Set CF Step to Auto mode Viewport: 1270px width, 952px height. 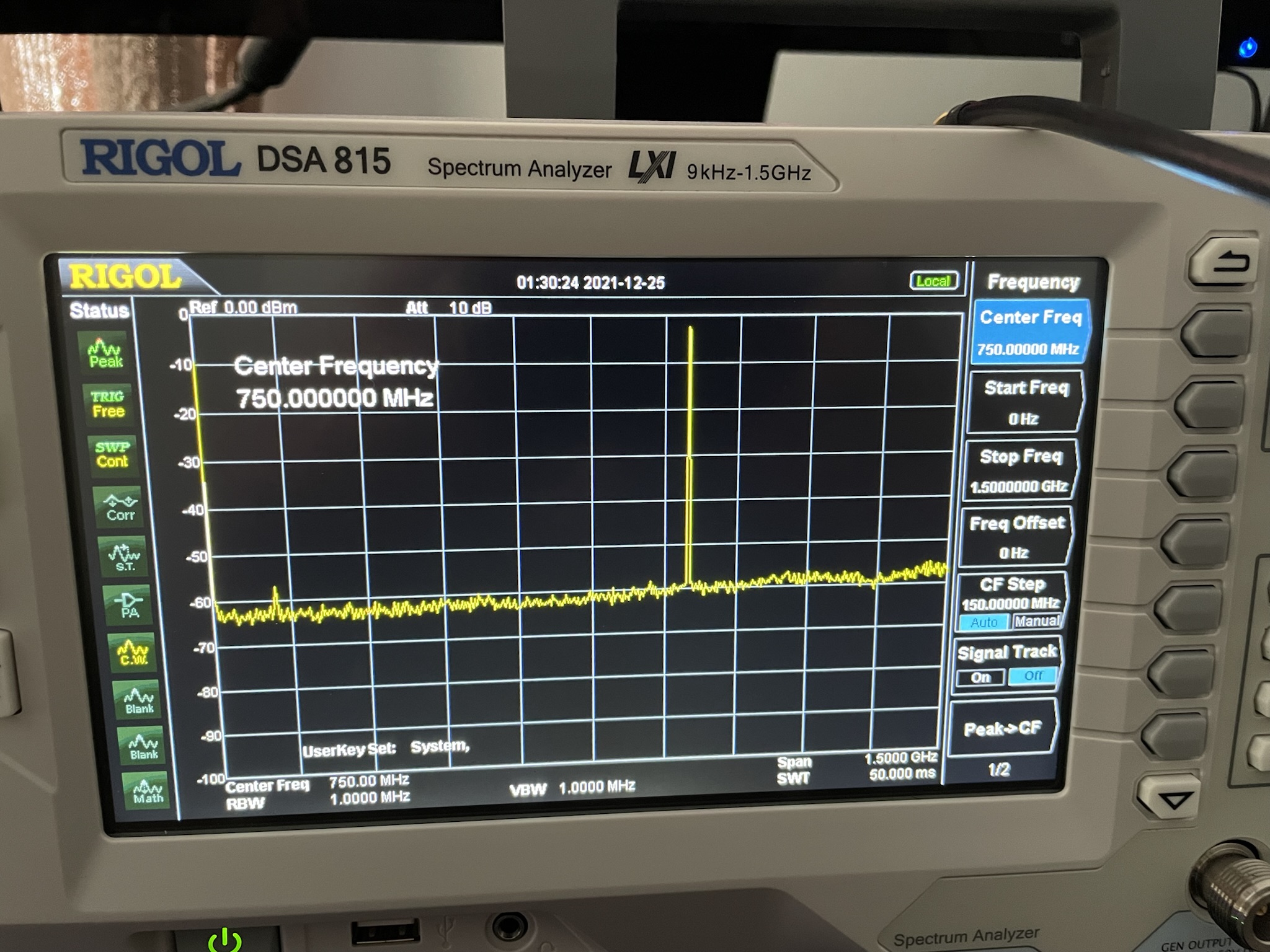(984, 622)
